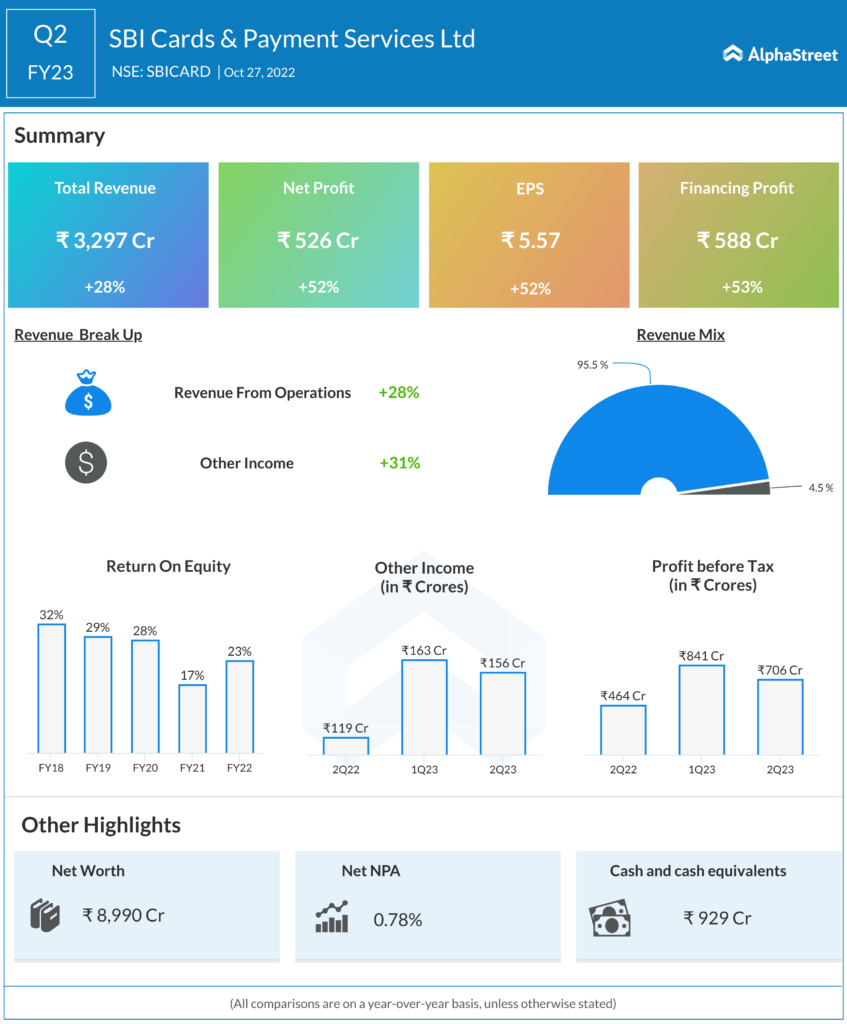Open the Net Profit summary card
847x1024 pixels.
(318, 236)
